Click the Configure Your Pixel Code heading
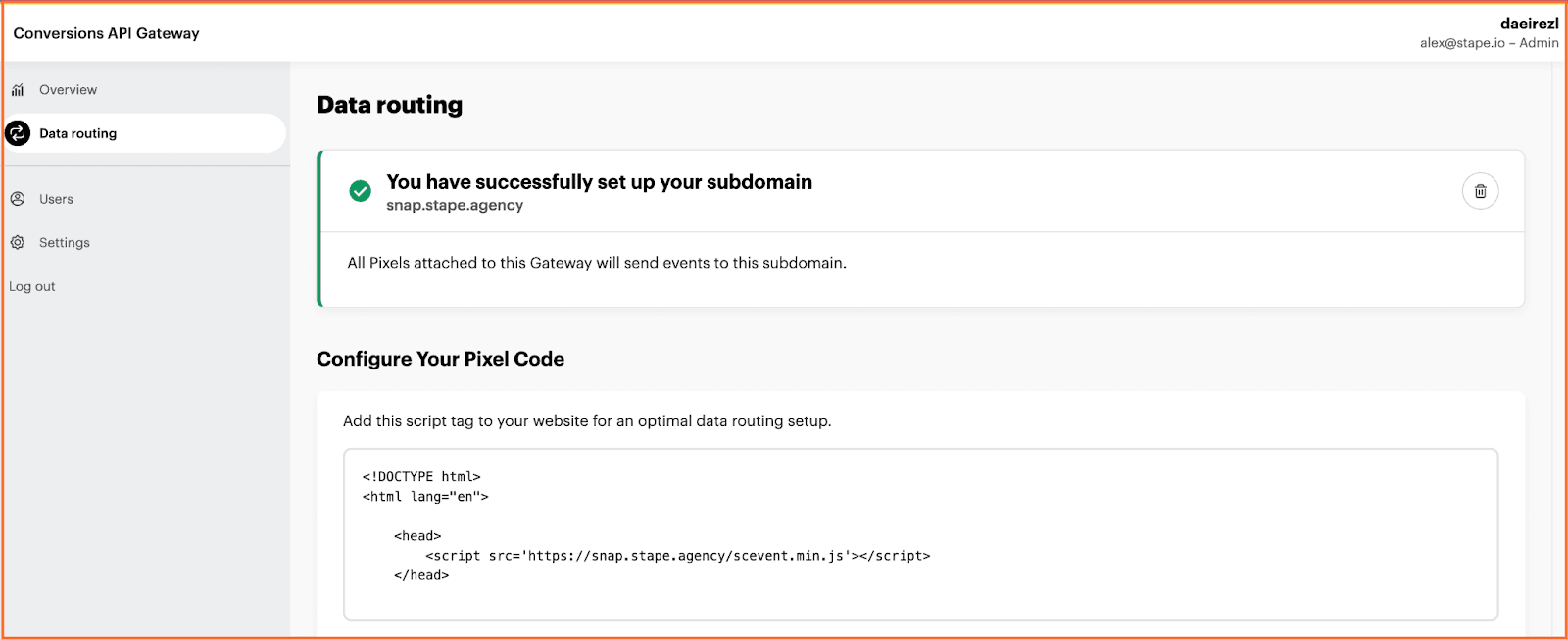The image size is (1568, 640). point(440,359)
